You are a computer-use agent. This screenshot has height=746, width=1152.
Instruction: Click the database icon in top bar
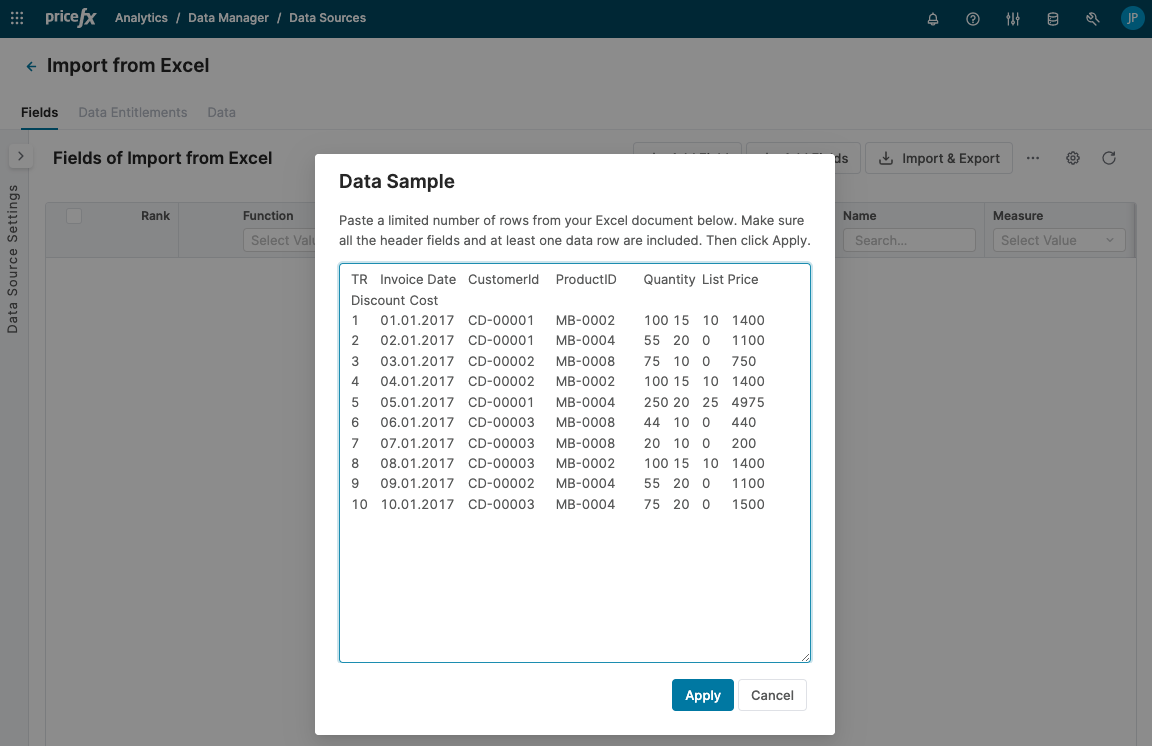click(1053, 19)
